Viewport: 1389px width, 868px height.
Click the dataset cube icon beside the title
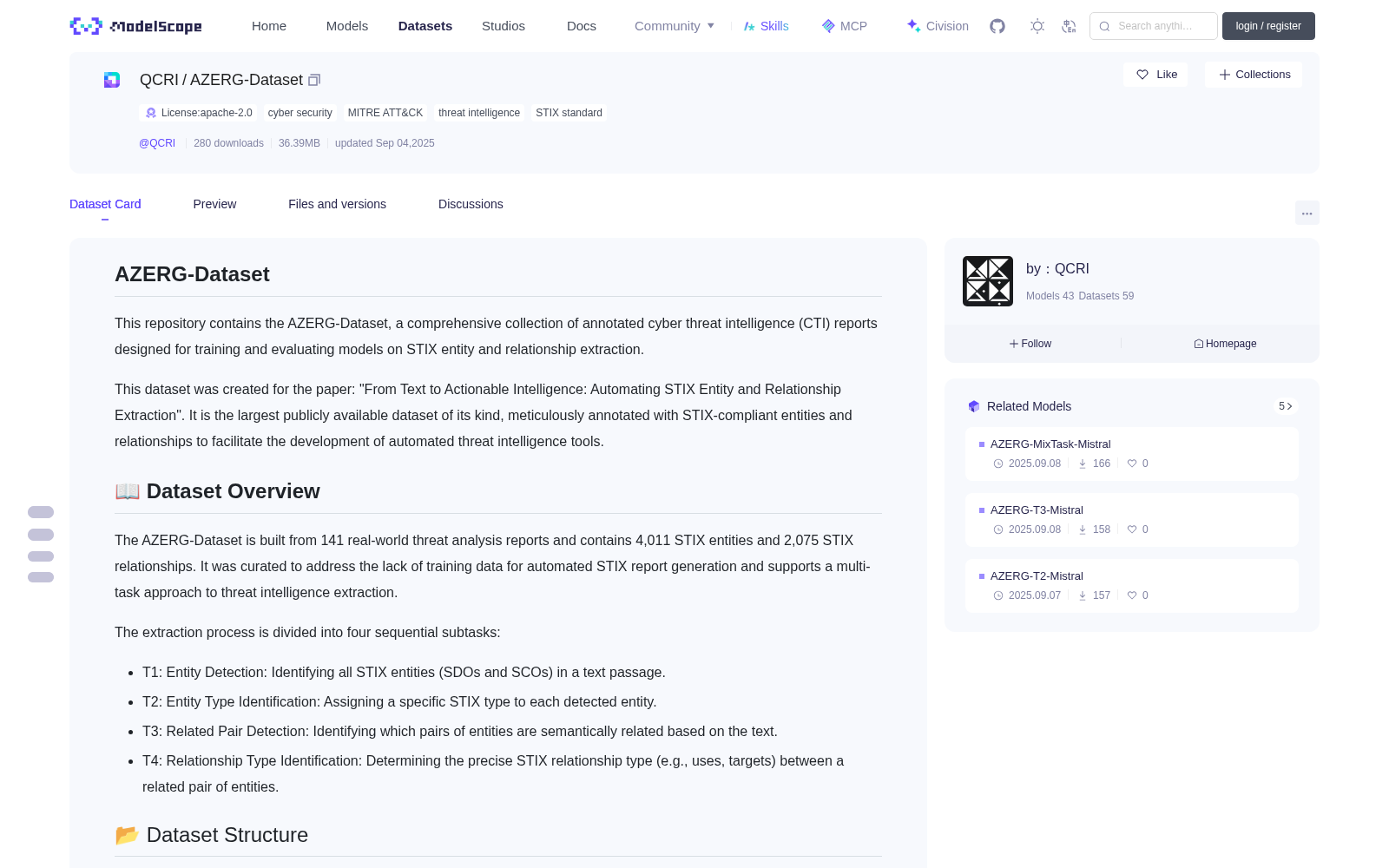(112, 80)
